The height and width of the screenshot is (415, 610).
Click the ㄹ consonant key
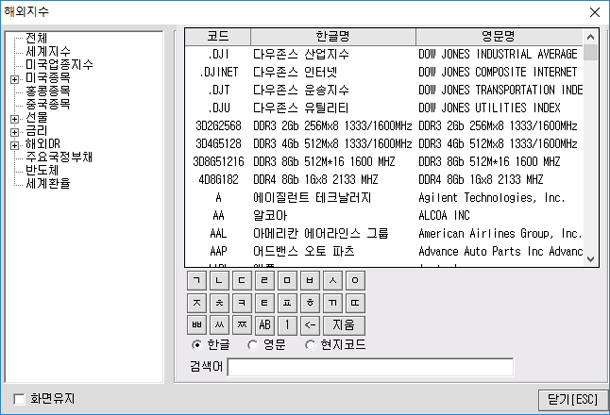point(265,281)
